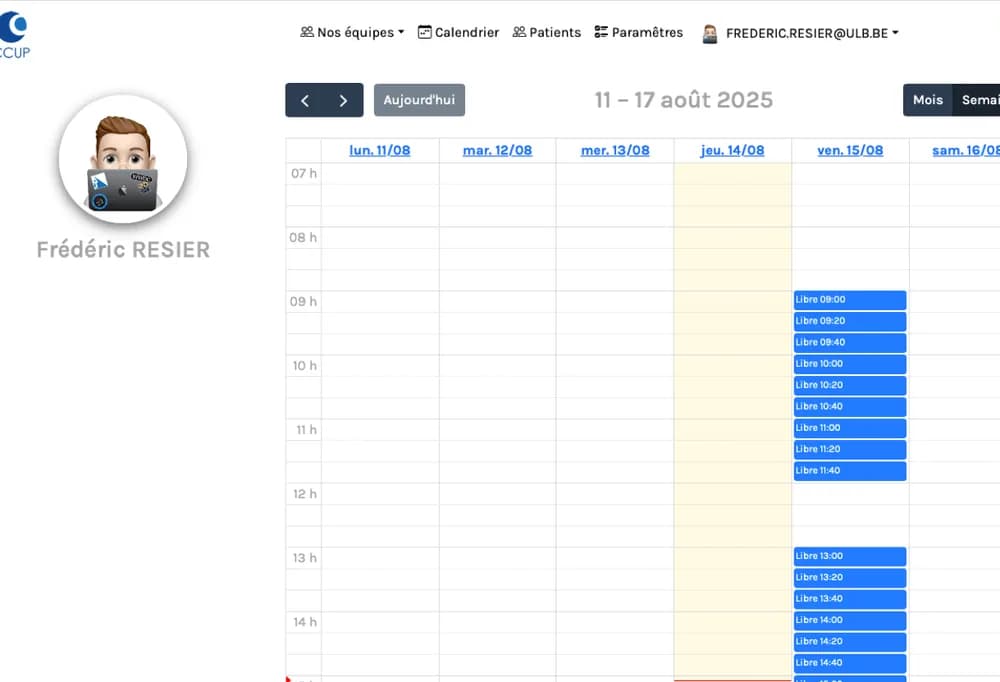Open the Paramètres menu item

pos(638,33)
